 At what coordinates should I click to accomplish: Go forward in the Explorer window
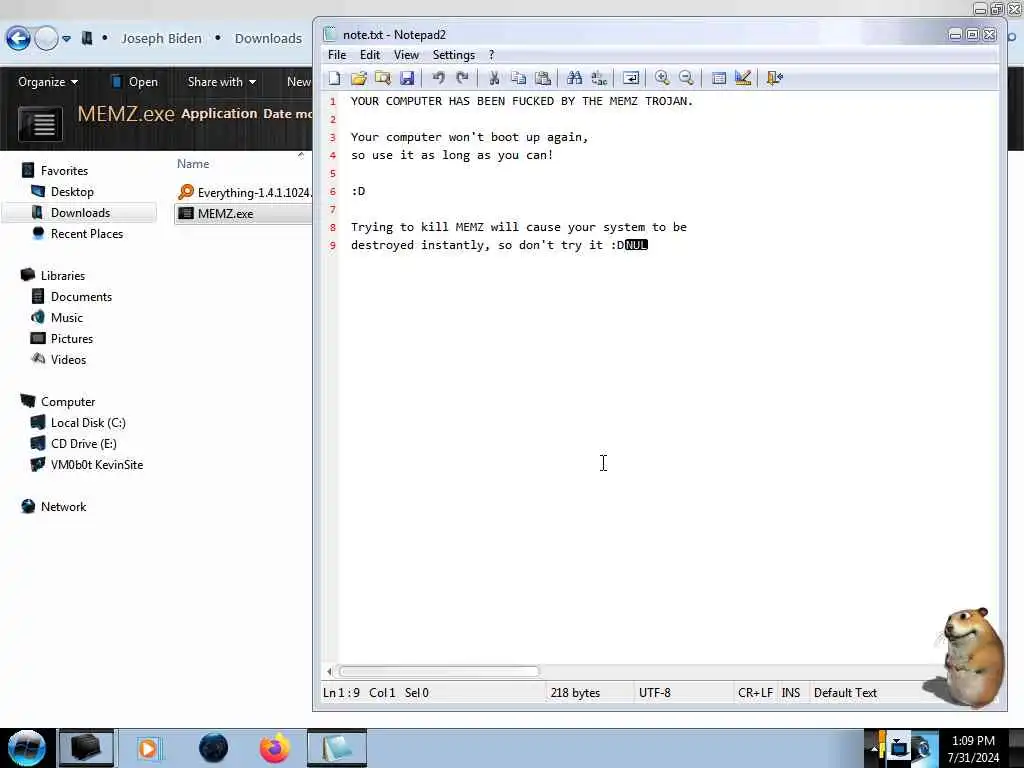click(x=46, y=39)
